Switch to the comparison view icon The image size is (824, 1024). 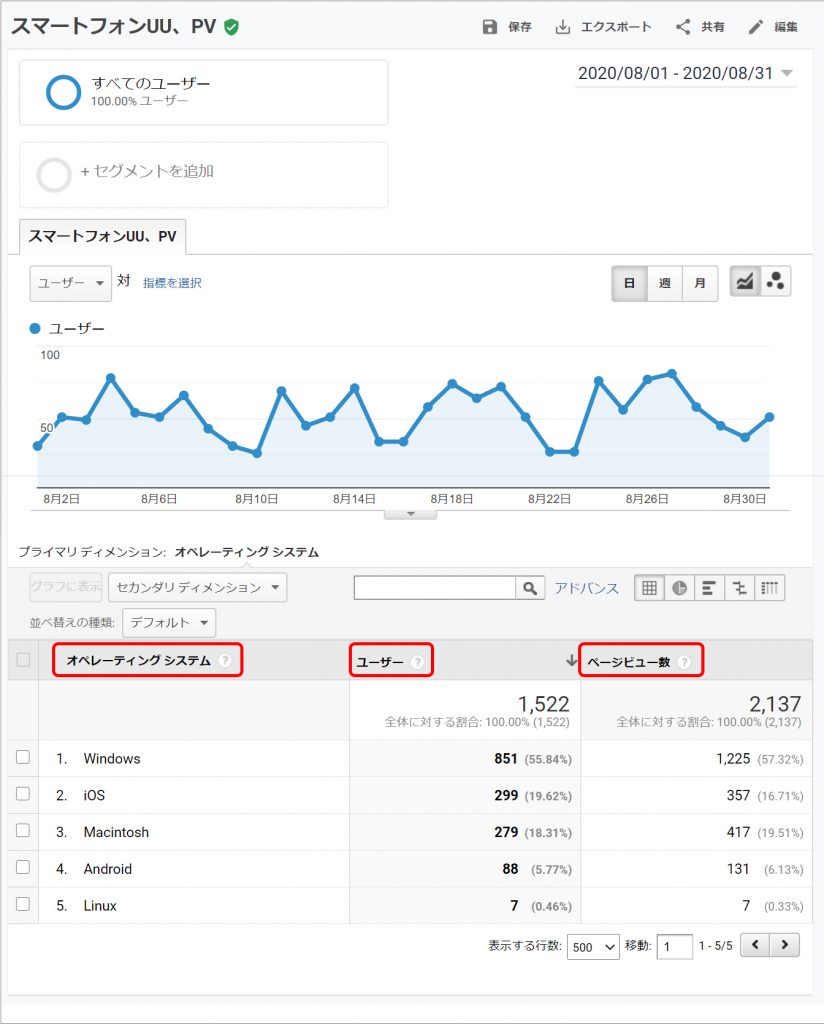click(739, 588)
